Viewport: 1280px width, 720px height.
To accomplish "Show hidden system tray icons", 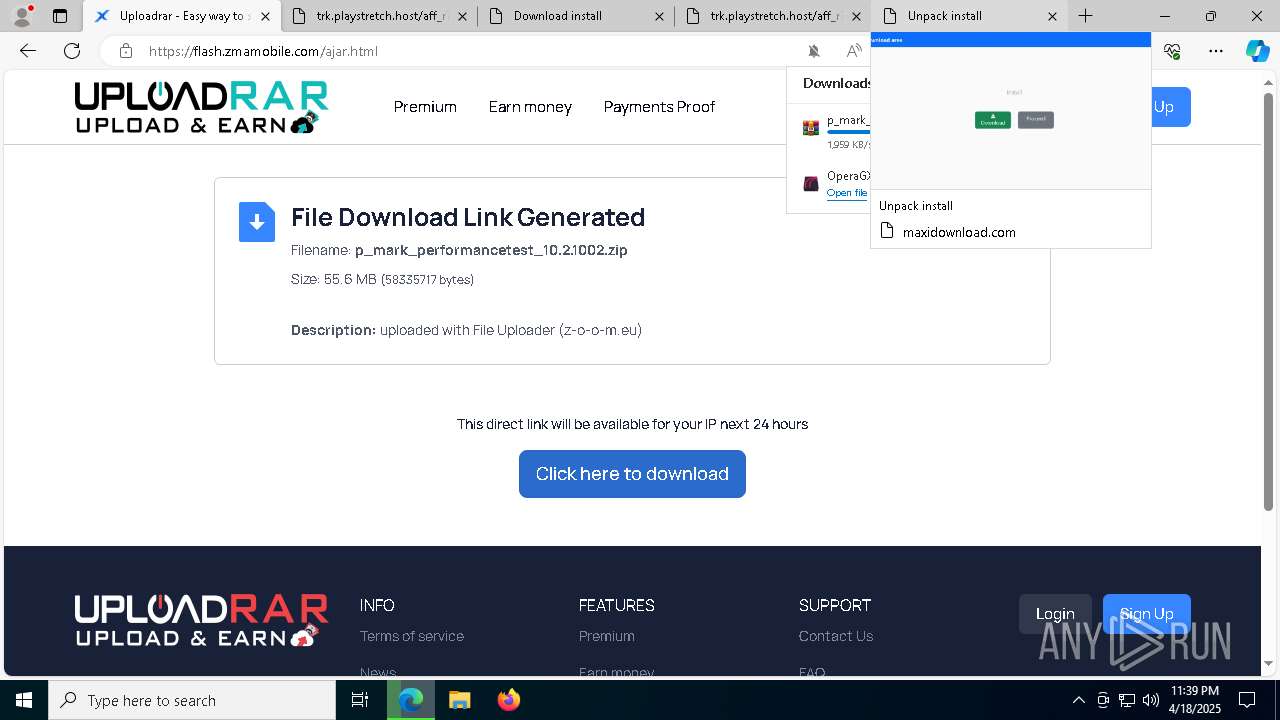I will coord(1078,700).
